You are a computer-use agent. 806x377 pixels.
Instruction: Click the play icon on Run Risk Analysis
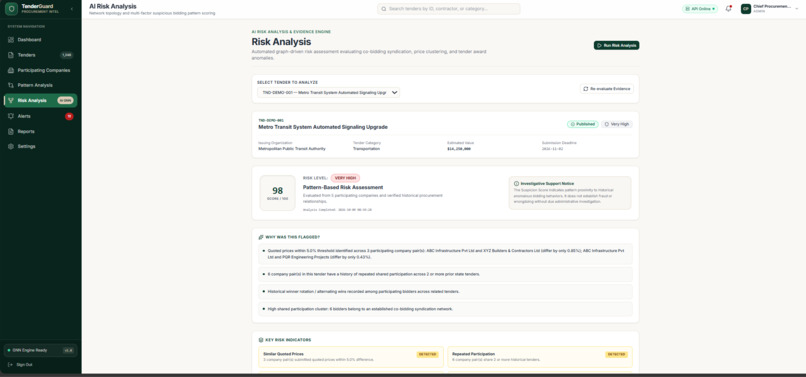(x=600, y=45)
